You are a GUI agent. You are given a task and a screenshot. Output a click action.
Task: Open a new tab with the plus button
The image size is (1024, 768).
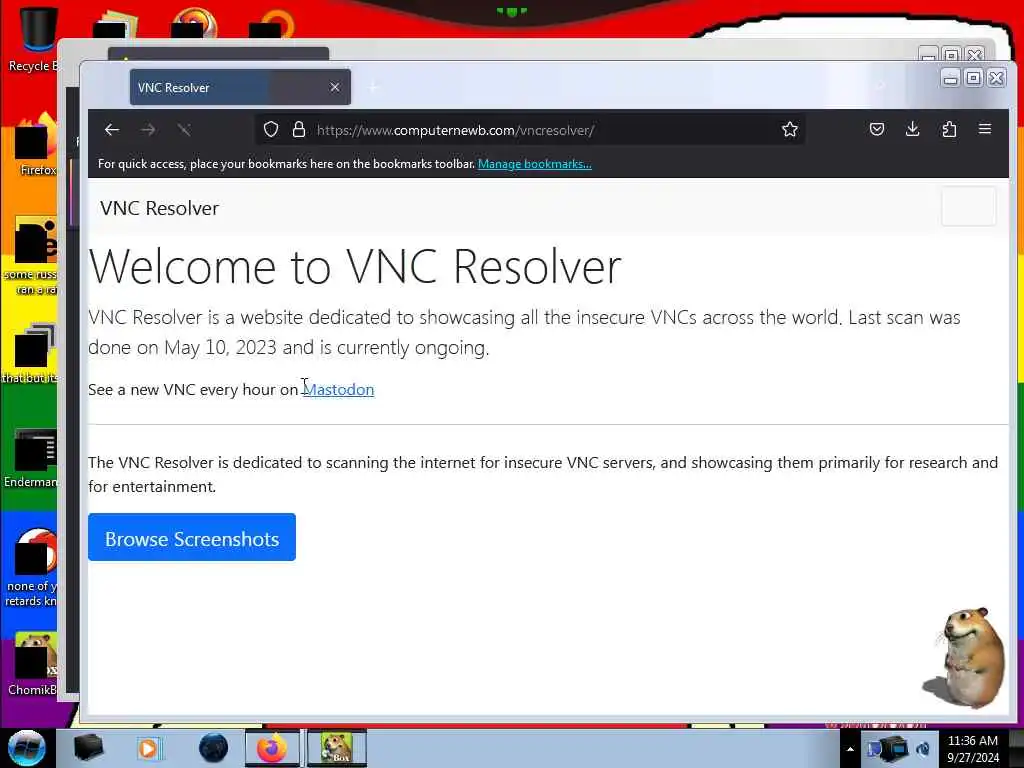coord(374,87)
